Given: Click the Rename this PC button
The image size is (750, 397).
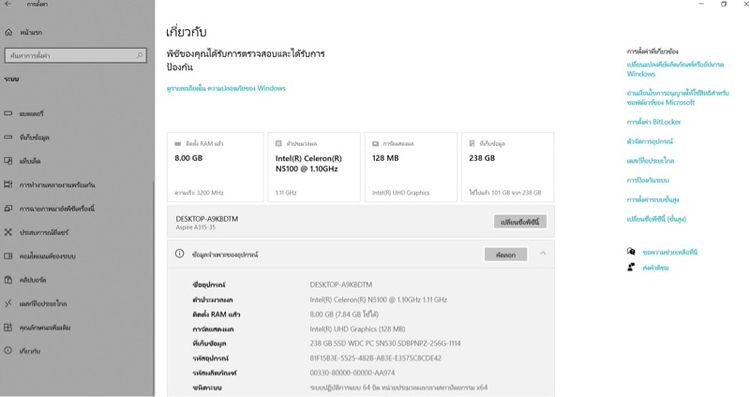Looking at the screenshot, I should (520, 222).
